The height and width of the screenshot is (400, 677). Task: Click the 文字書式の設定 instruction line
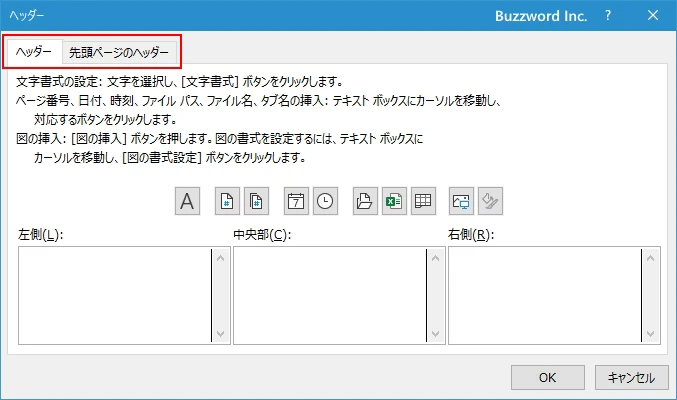point(180,81)
